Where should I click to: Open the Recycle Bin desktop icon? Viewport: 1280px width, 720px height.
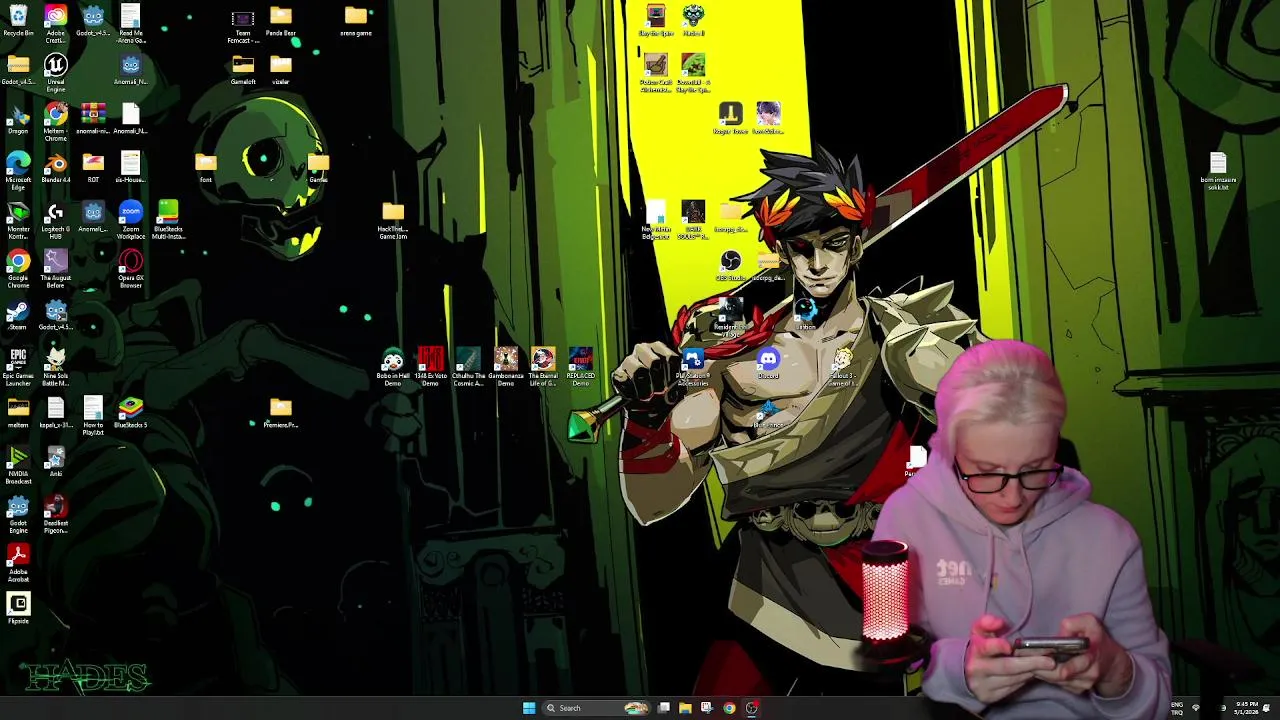coord(18,21)
